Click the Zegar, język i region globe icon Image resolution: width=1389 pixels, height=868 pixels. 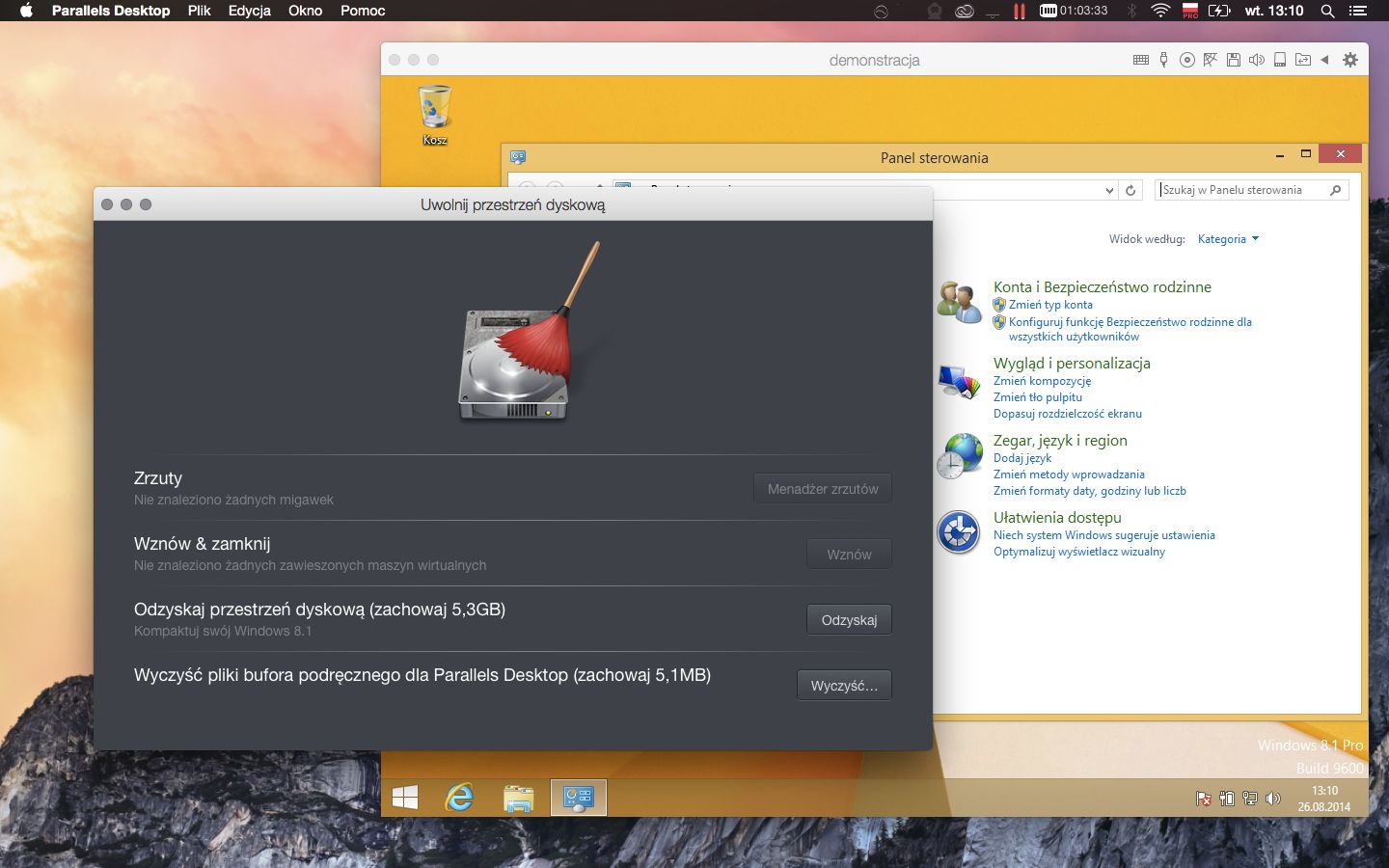coord(959,456)
